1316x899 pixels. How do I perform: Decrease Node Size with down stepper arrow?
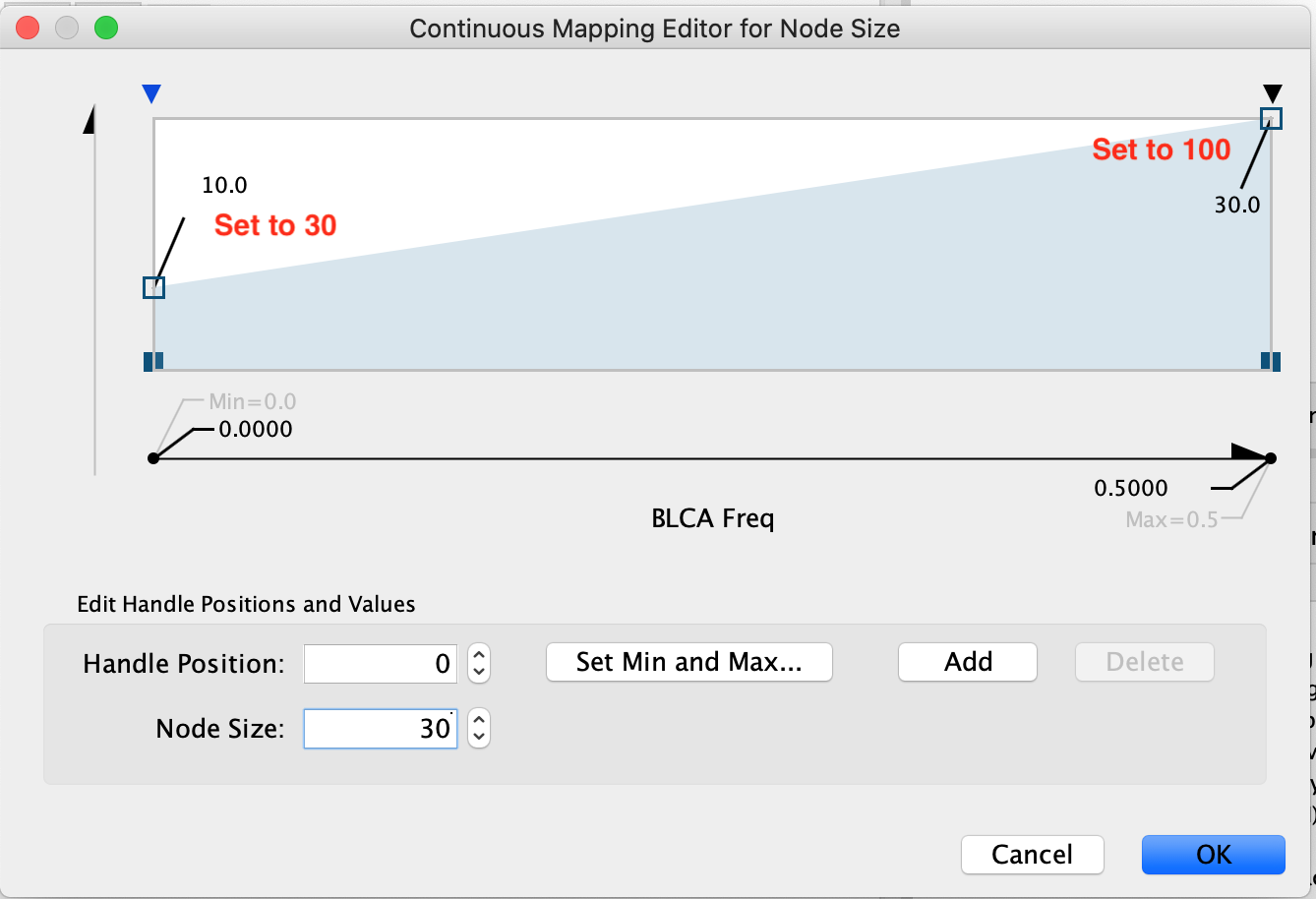(x=479, y=737)
